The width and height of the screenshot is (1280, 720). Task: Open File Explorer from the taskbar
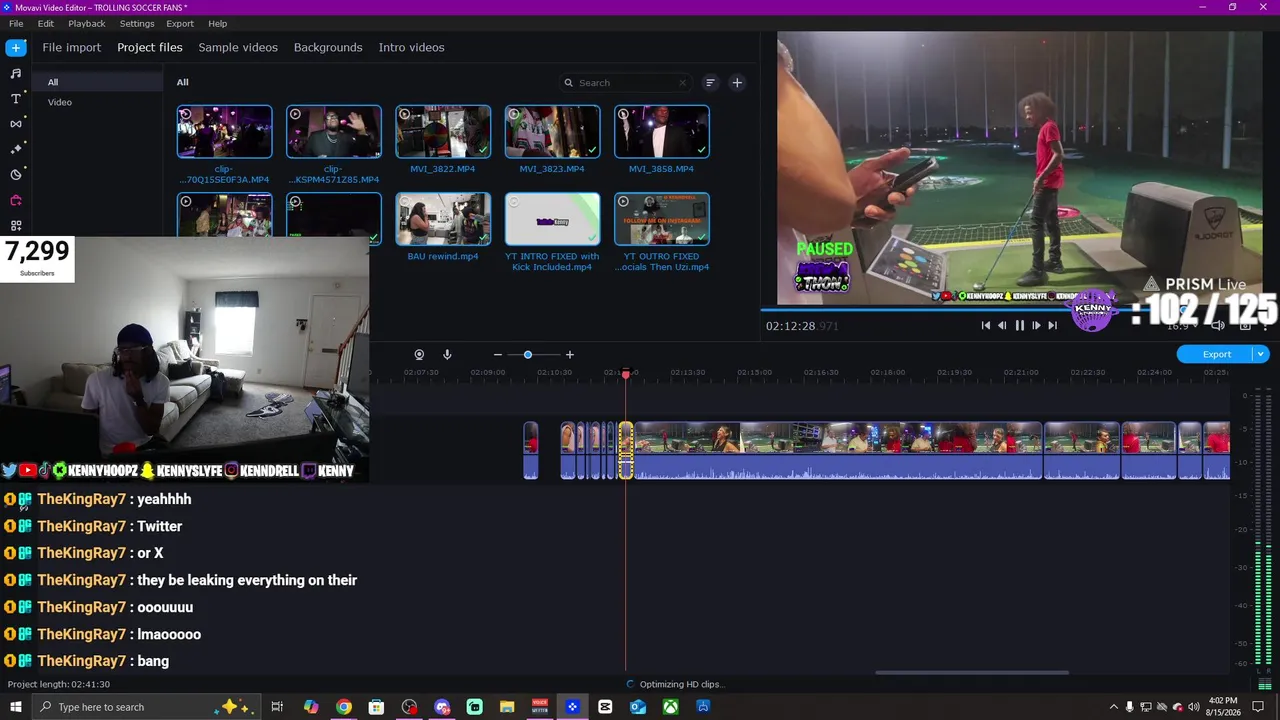[507, 707]
